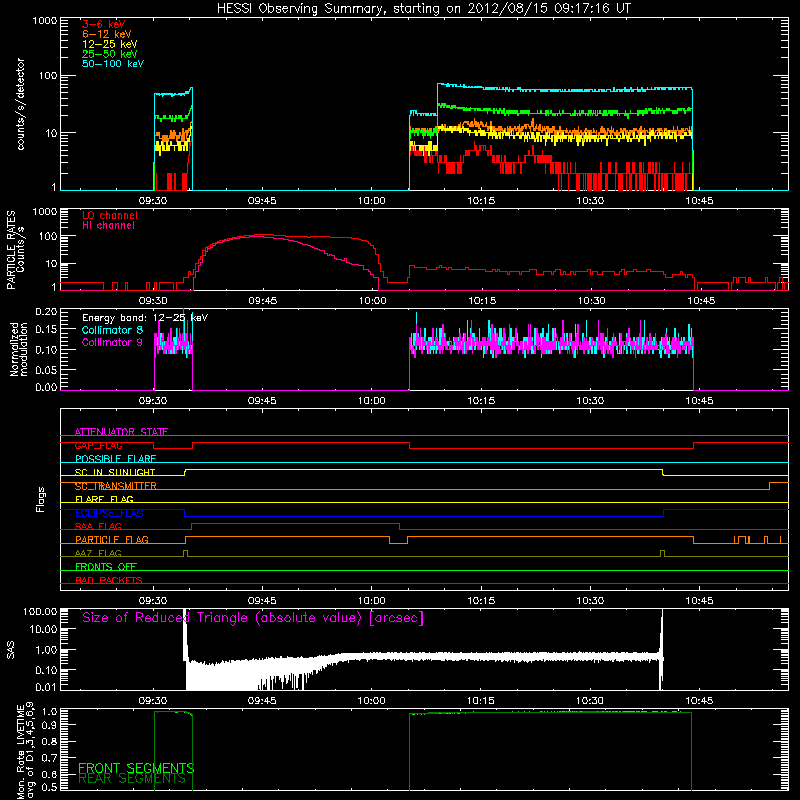Click the 25-50 keV legend label

(x=110, y=54)
